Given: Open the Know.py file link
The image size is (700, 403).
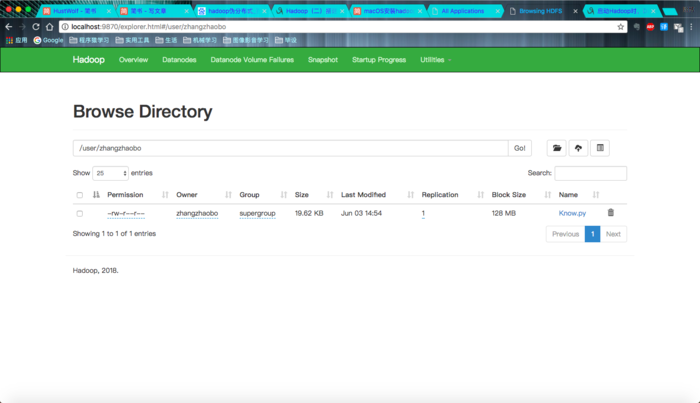Looking at the screenshot, I should coord(572,213).
